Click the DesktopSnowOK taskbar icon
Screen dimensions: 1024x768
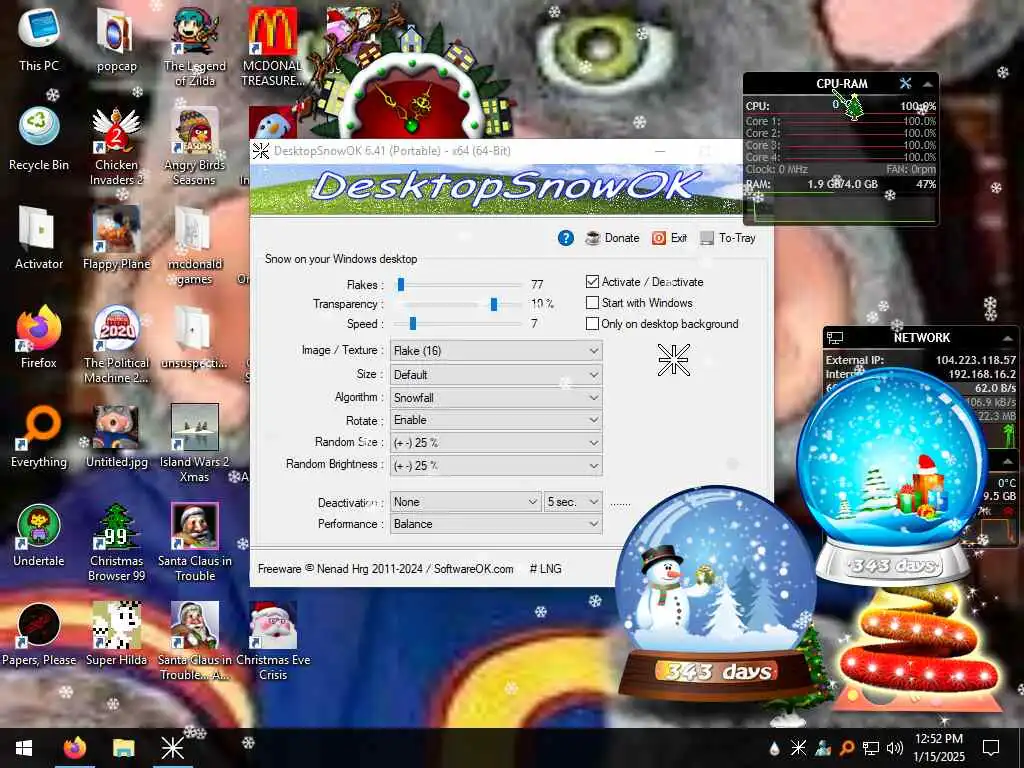point(172,748)
